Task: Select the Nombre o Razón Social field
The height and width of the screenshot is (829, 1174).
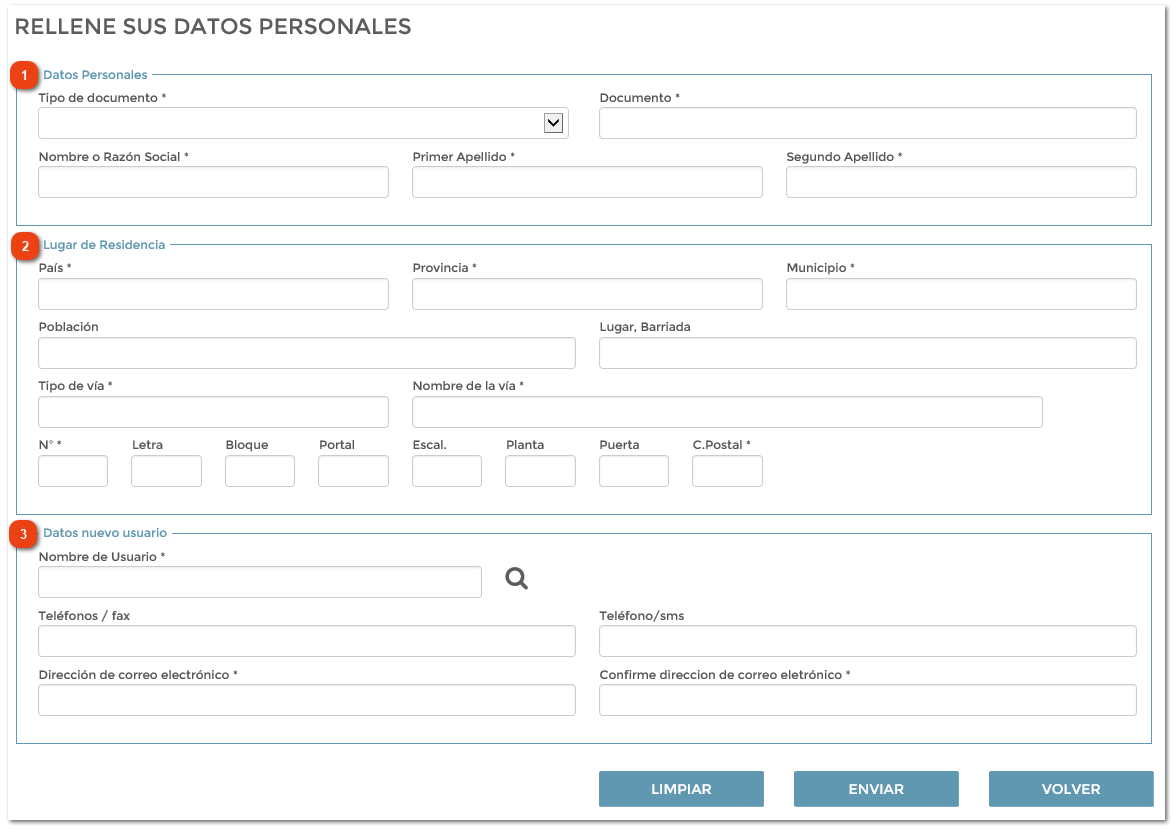Action: point(213,181)
